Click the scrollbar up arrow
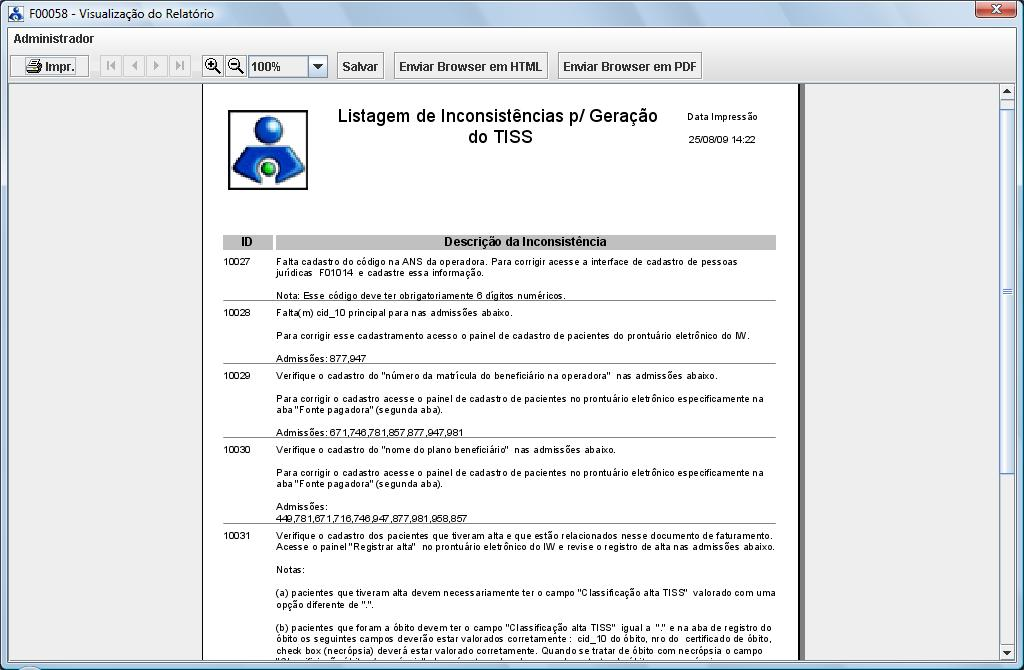This screenshot has height=670, width=1024. tap(1006, 91)
